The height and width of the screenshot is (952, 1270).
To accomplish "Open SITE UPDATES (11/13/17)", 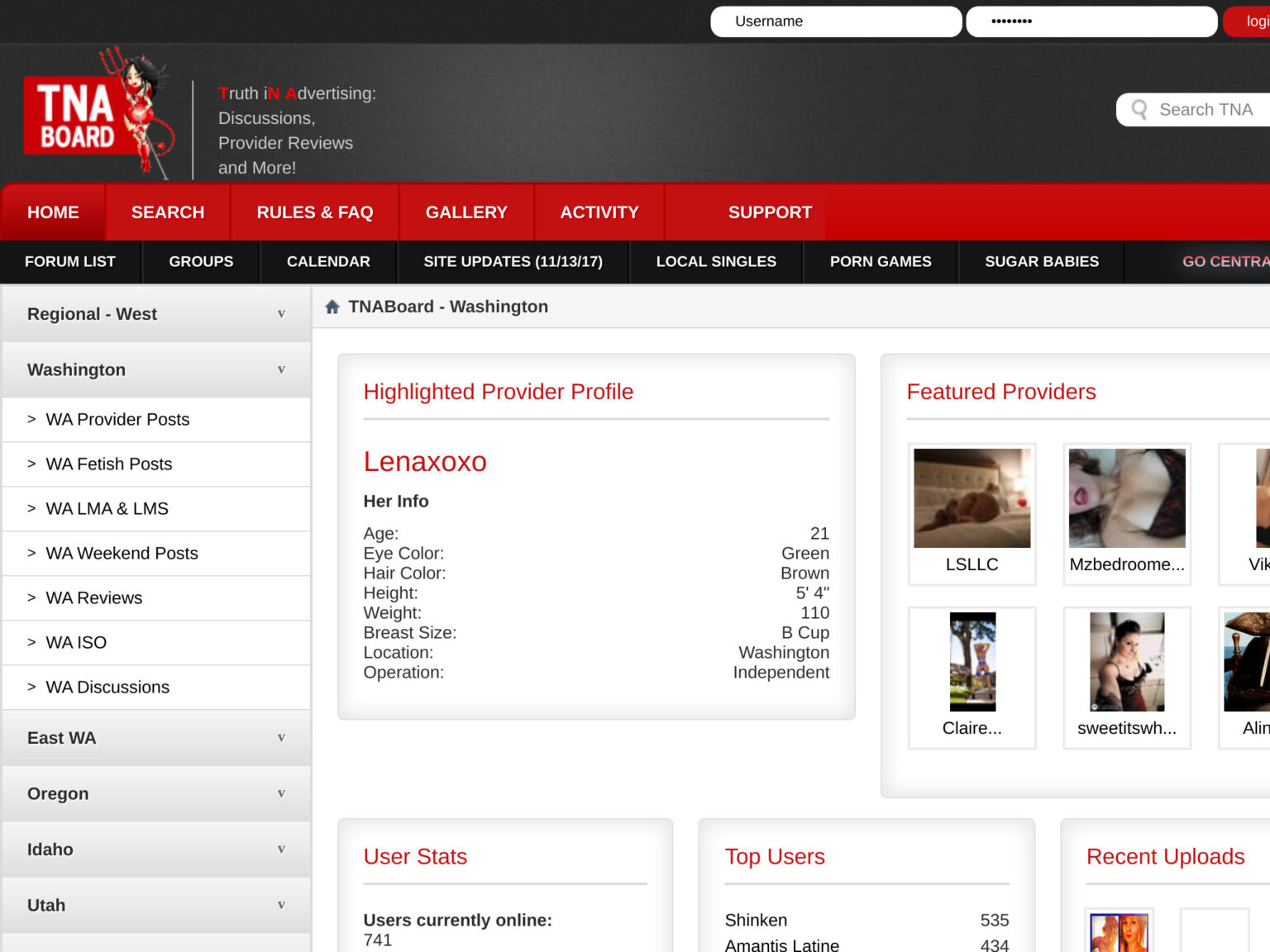I will [513, 262].
